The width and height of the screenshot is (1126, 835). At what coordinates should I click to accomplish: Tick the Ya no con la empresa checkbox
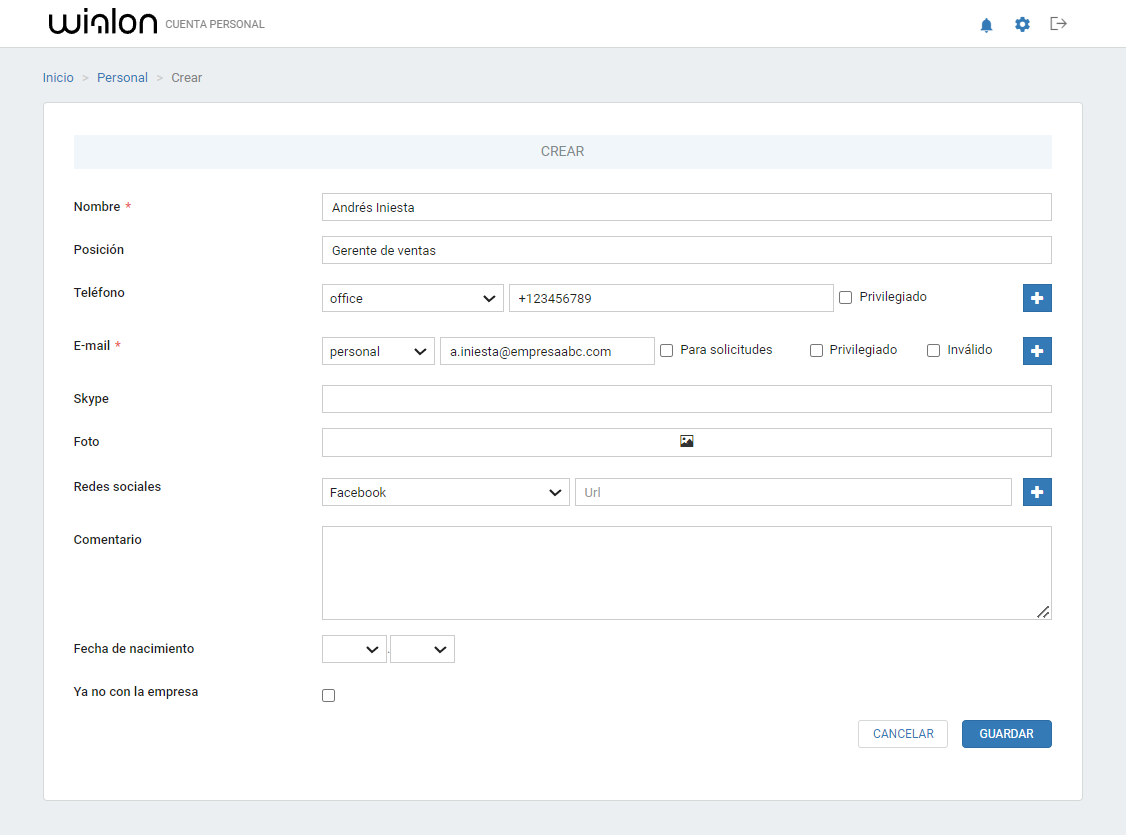click(x=328, y=696)
